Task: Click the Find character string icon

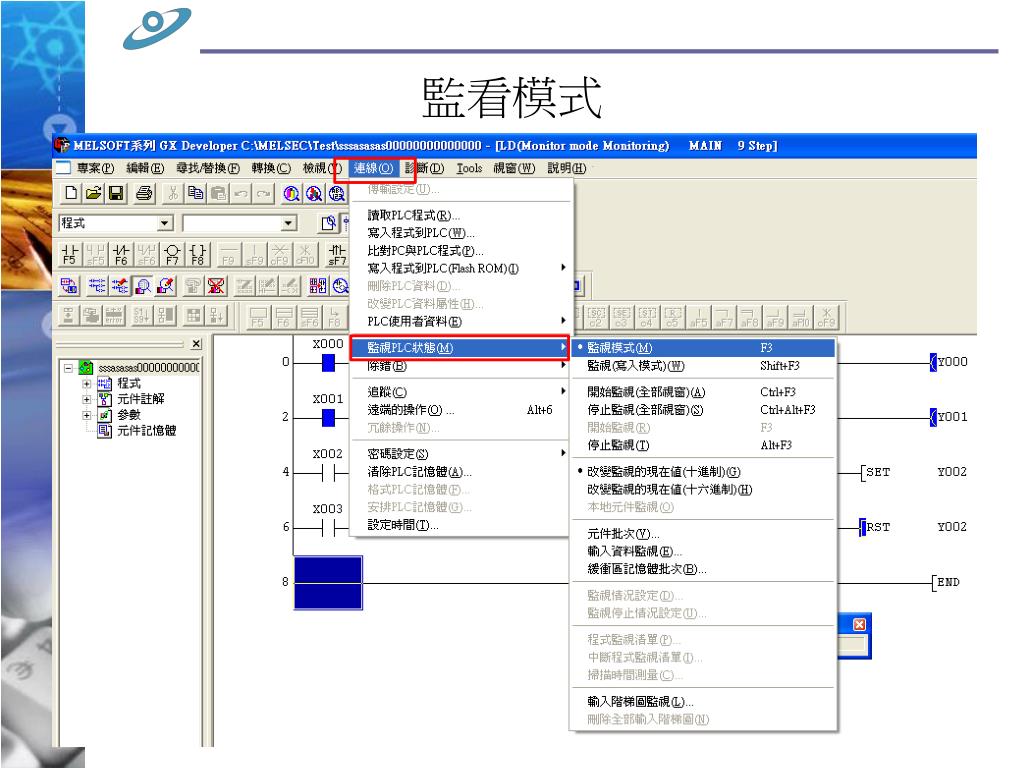Action: 337,193
